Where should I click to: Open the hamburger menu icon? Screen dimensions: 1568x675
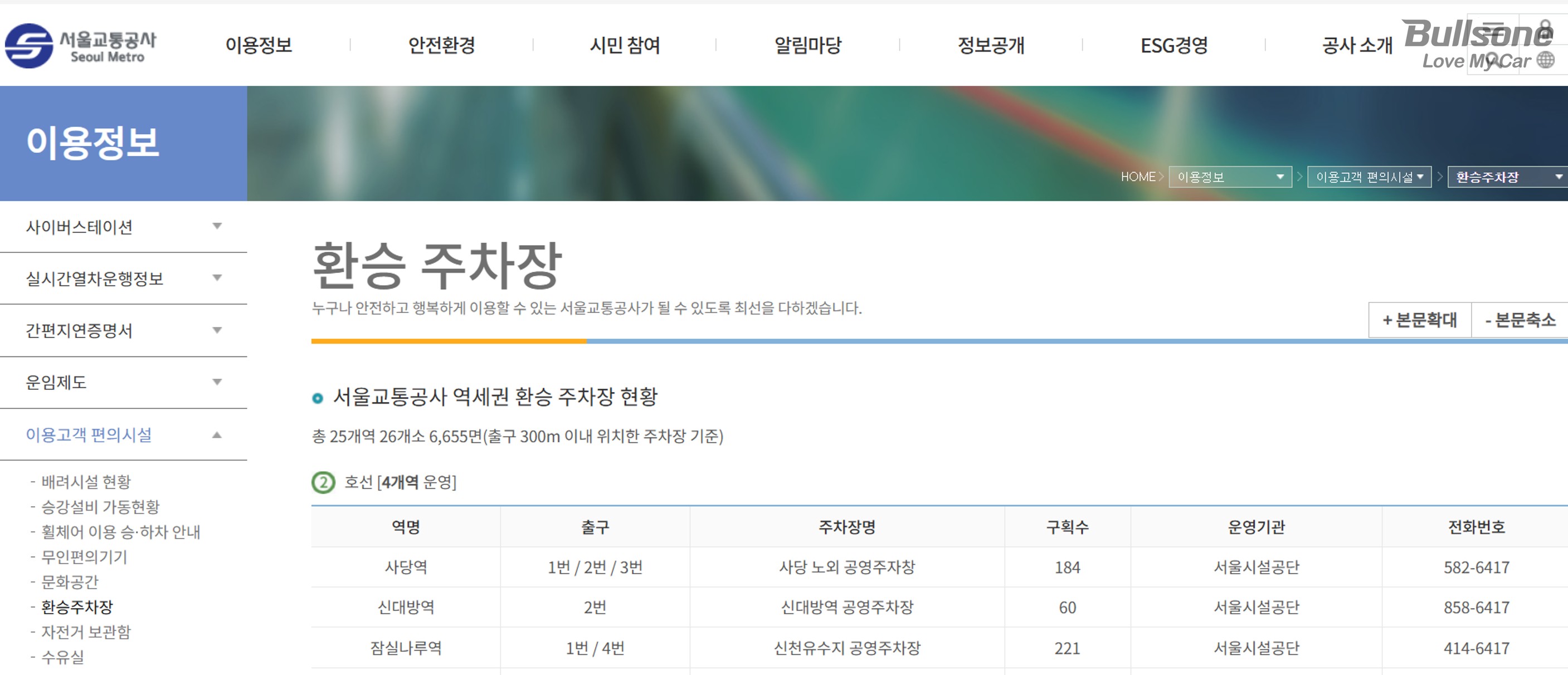pyautogui.click(x=1493, y=30)
